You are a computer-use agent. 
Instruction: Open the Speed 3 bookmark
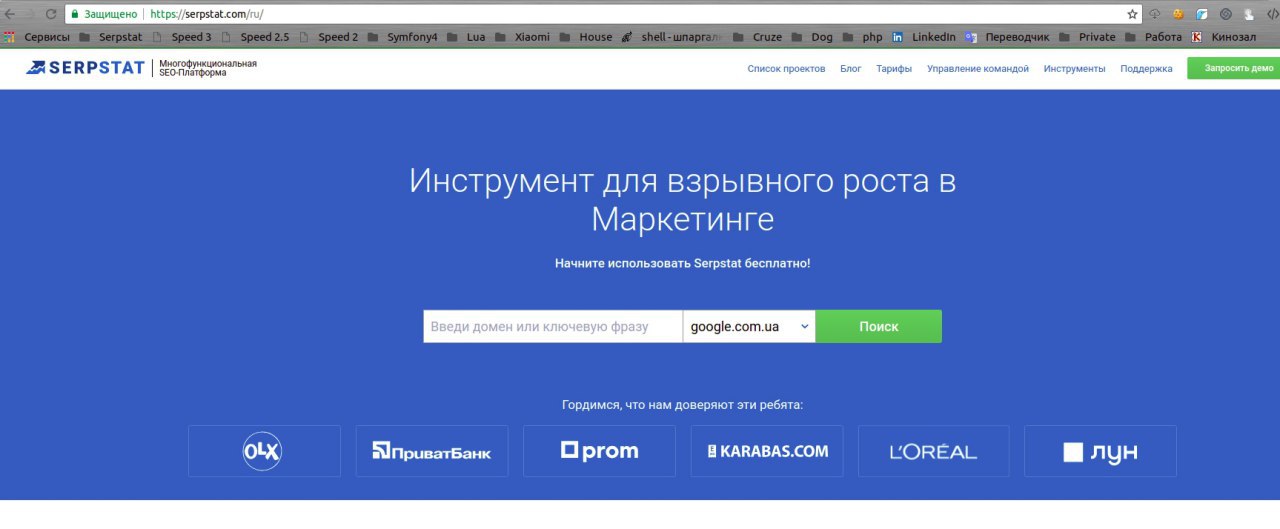[x=181, y=37]
